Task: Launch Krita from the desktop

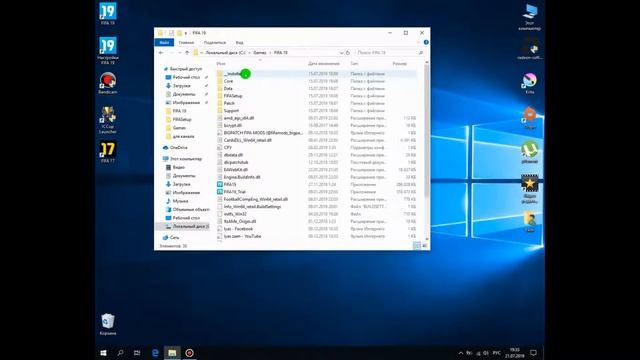Action: pyautogui.click(x=530, y=83)
